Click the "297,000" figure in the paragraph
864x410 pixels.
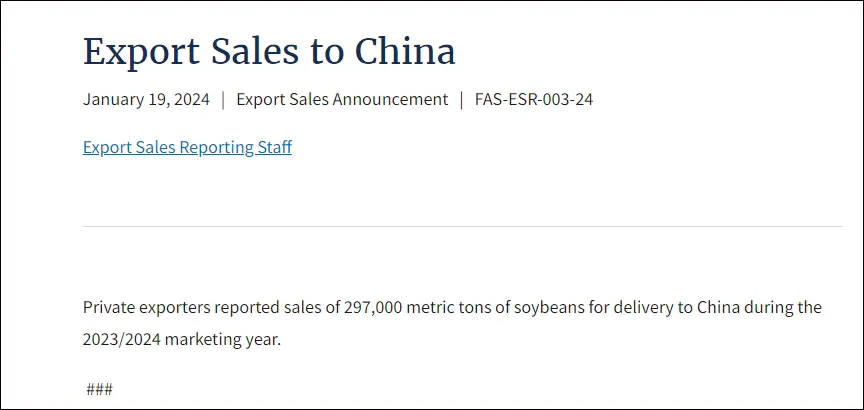[372, 307]
